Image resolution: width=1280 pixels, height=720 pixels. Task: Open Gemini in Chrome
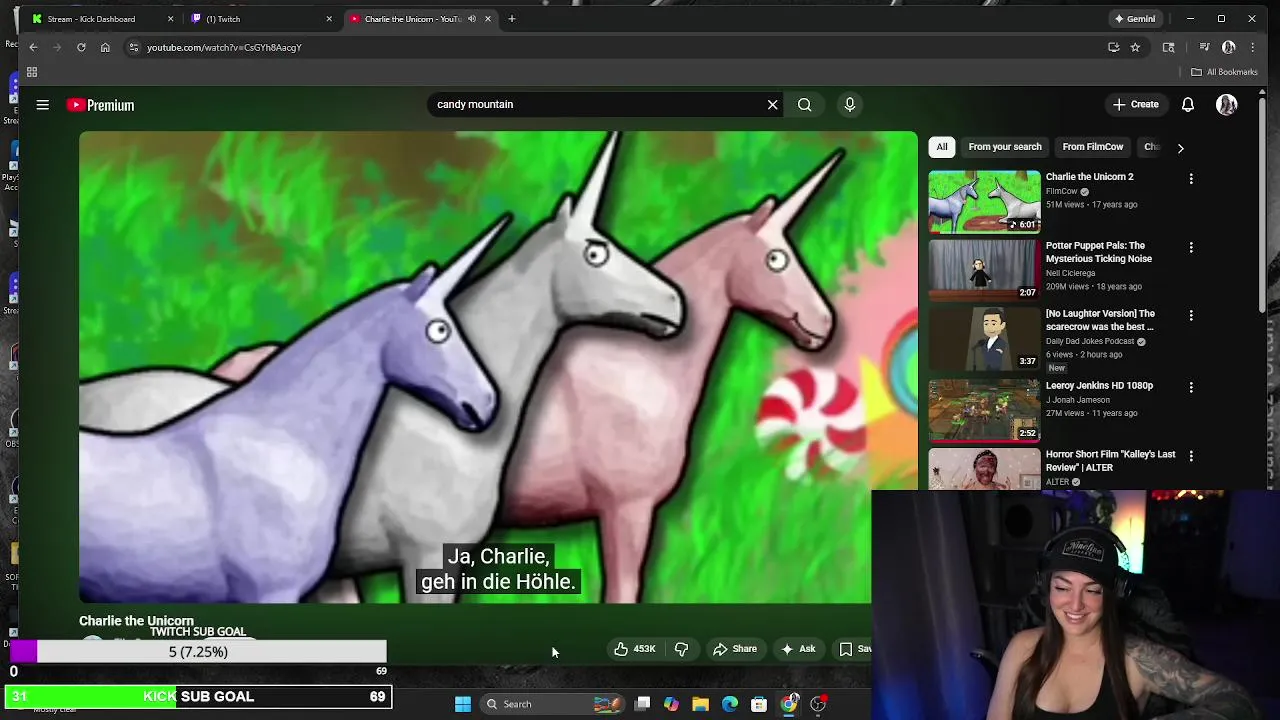pos(1136,19)
